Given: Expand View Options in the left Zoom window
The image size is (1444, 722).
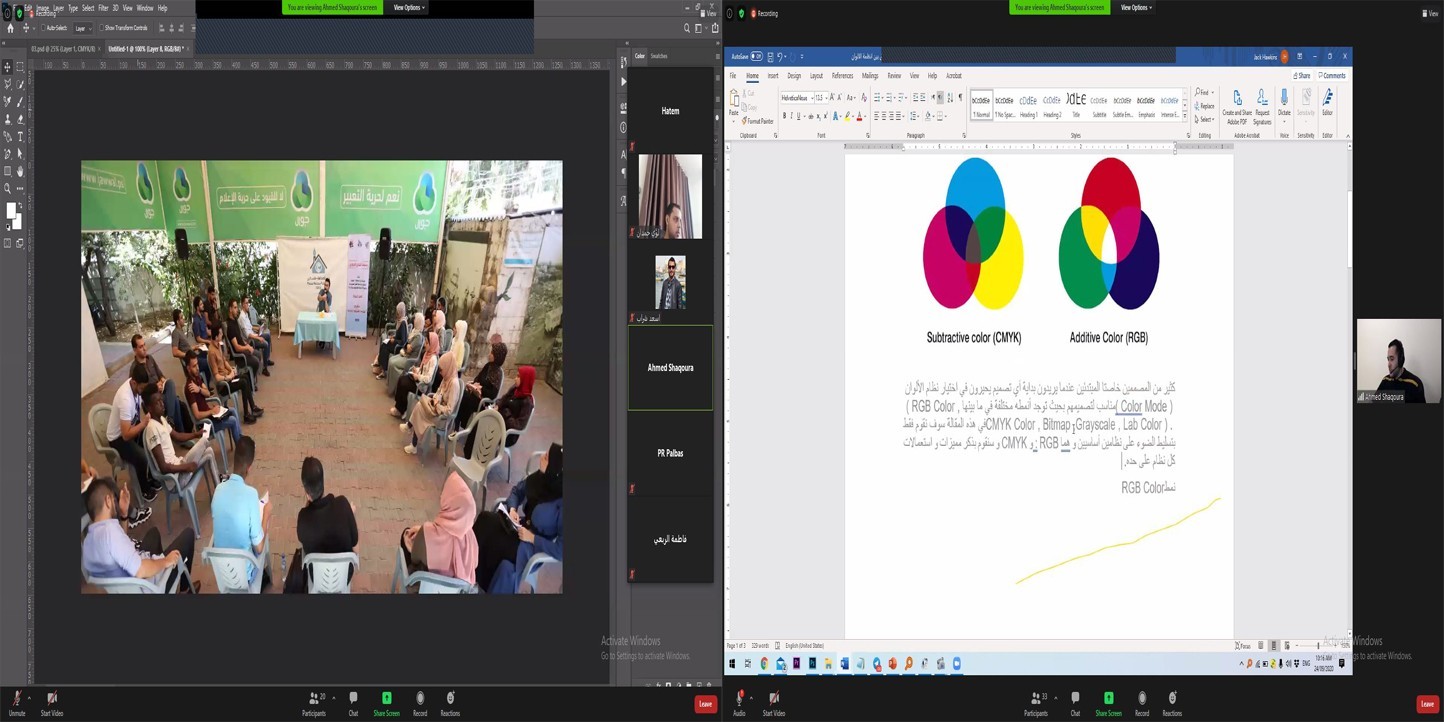Looking at the screenshot, I should coord(408,8).
